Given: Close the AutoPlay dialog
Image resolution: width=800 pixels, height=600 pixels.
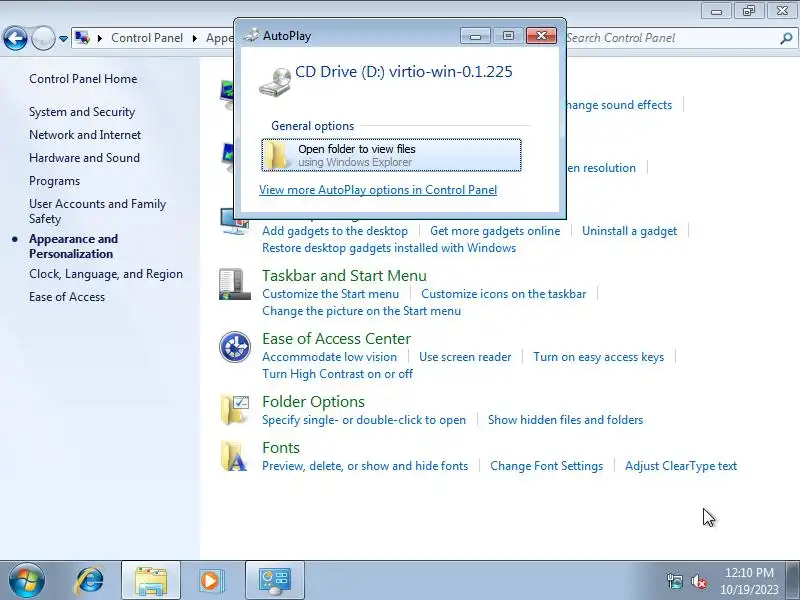Looking at the screenshot, I should (541, 36).
